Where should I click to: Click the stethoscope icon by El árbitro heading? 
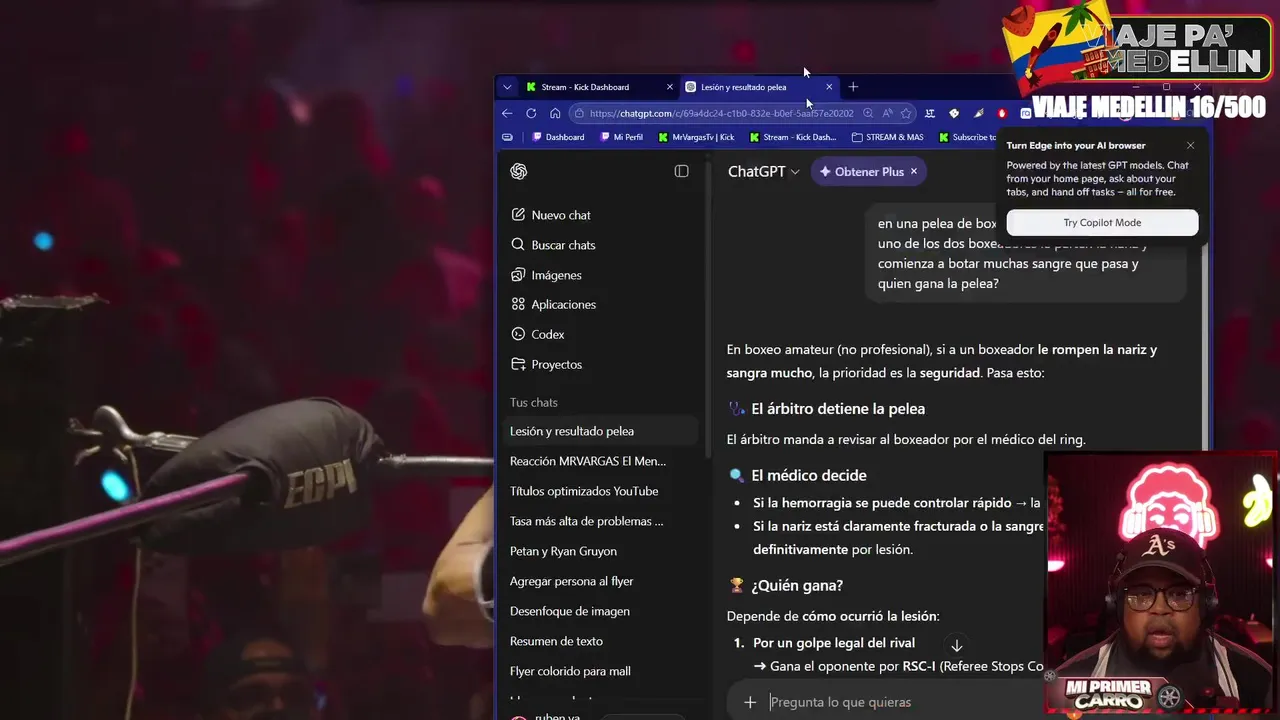point(736,409)
